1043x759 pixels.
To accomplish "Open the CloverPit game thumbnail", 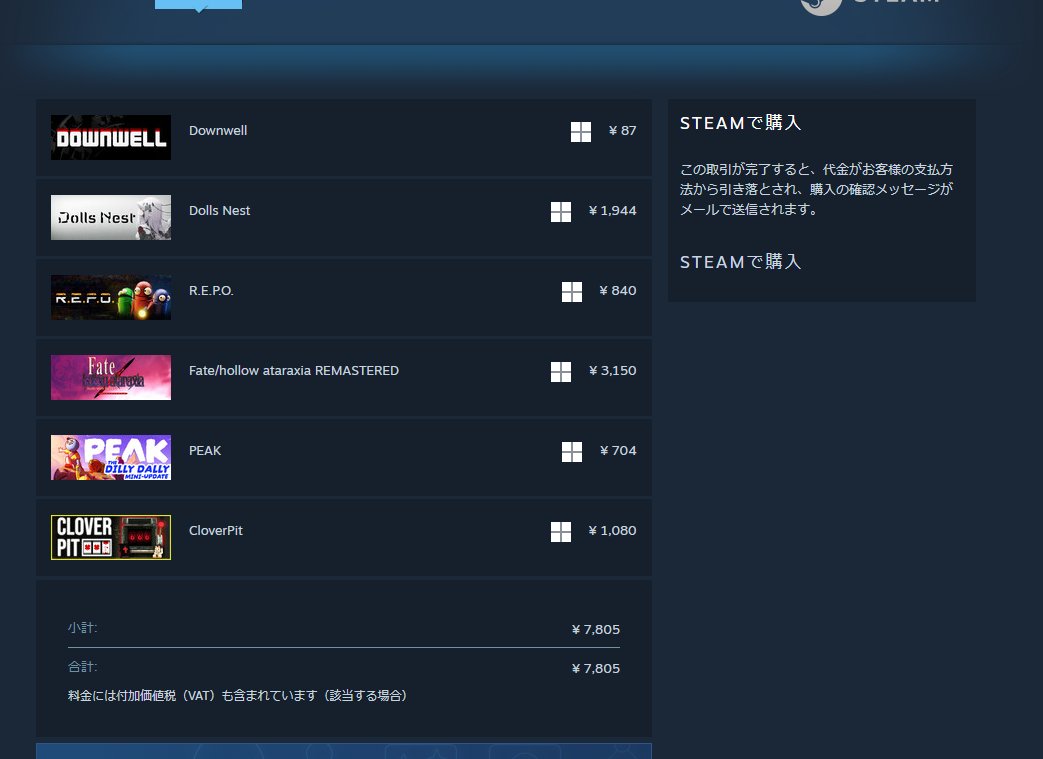I will 111,537.
